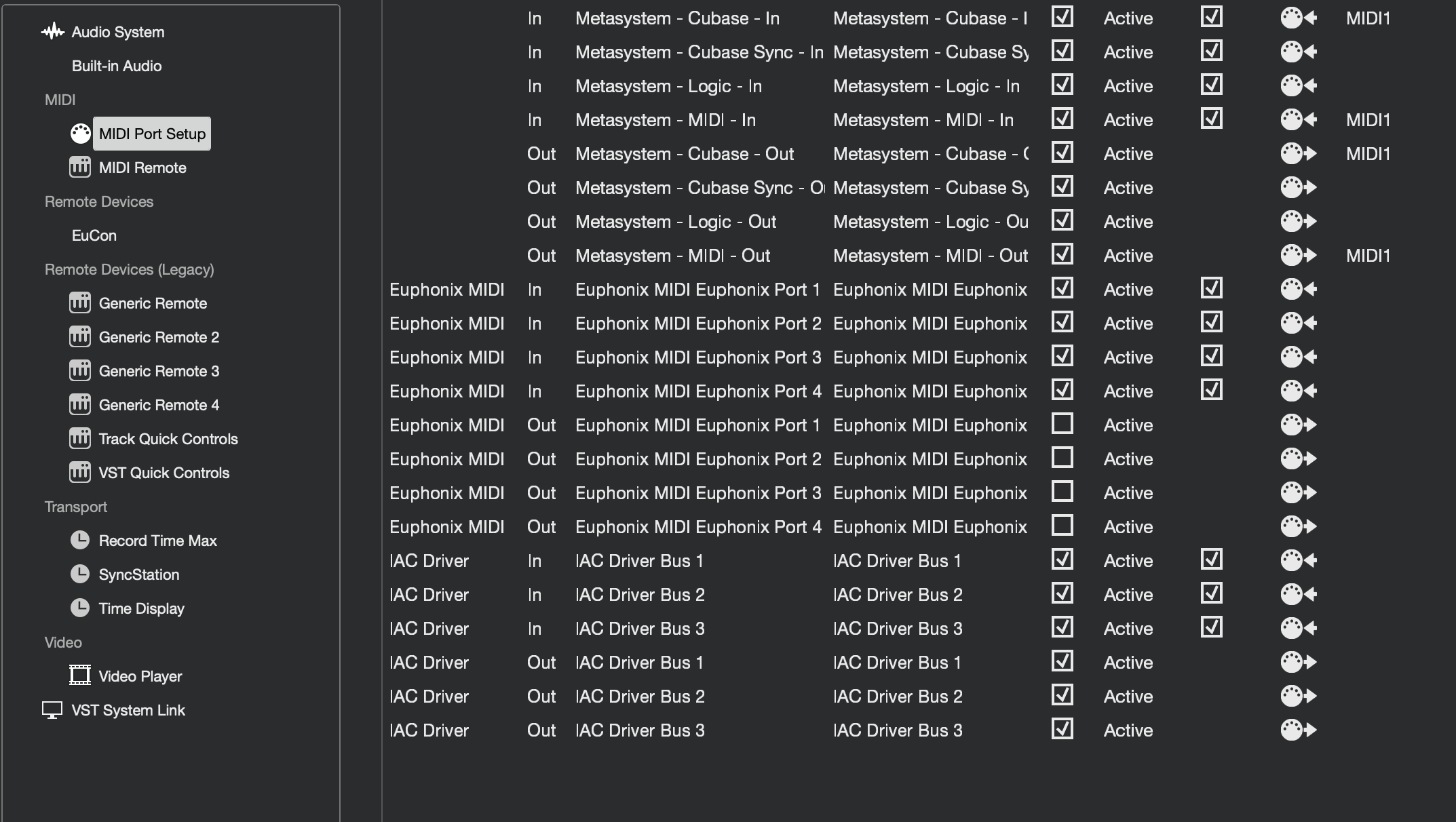Click the Video Player filmstrip icon
1456x822 pixels.
click(x=80, y=676)
